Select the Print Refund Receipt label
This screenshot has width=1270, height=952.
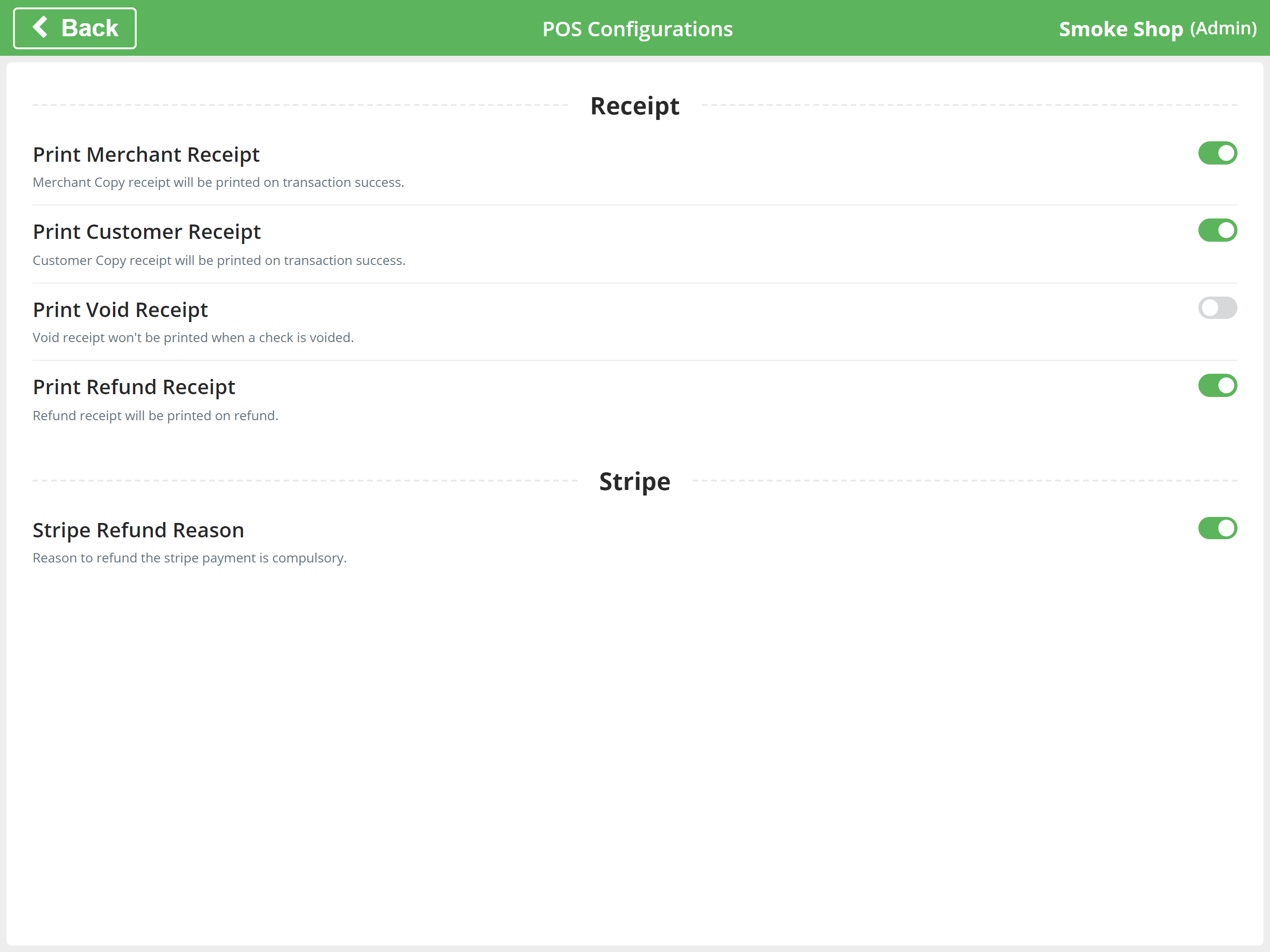pyautogui.click(x=134, y=387)
